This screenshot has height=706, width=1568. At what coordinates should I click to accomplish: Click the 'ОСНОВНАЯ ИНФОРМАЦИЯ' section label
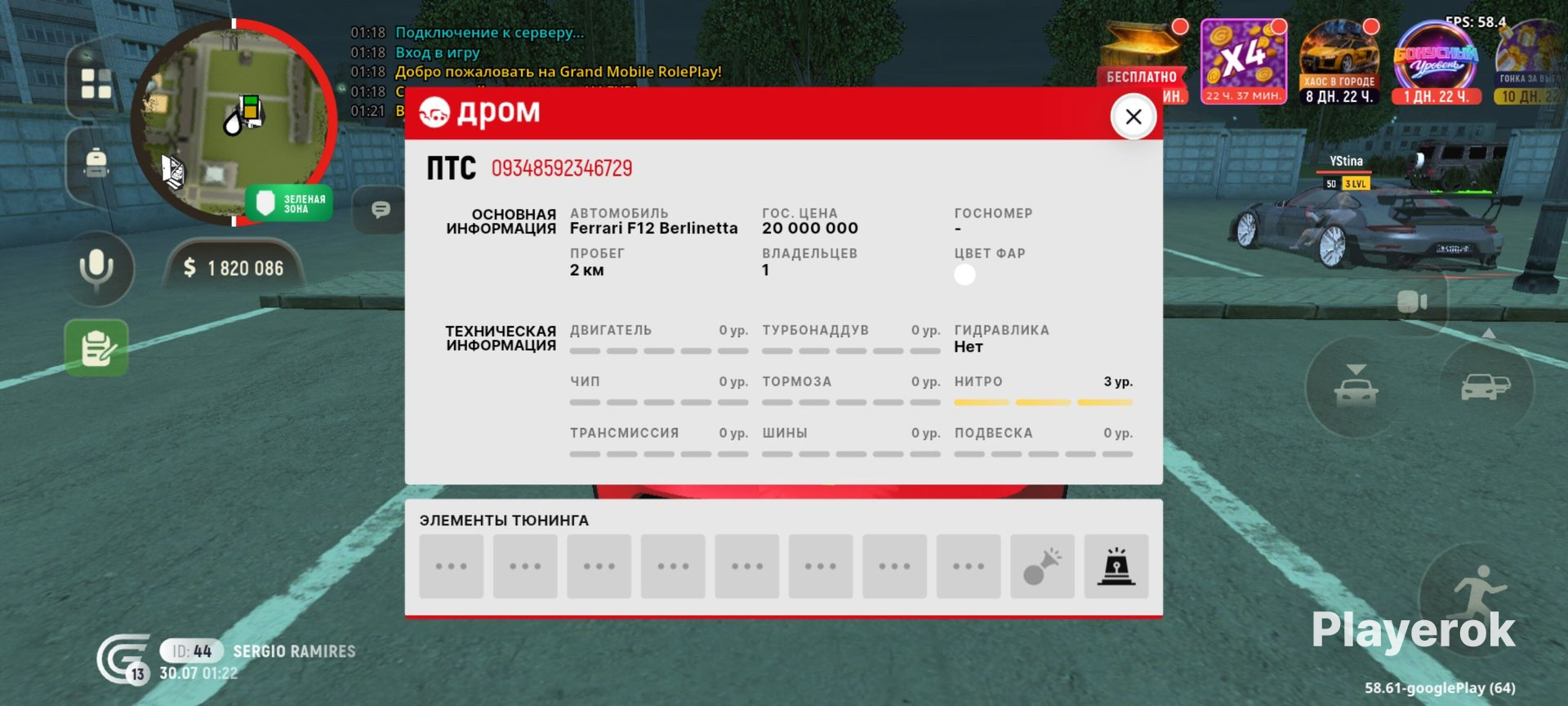tap(501, 221)
